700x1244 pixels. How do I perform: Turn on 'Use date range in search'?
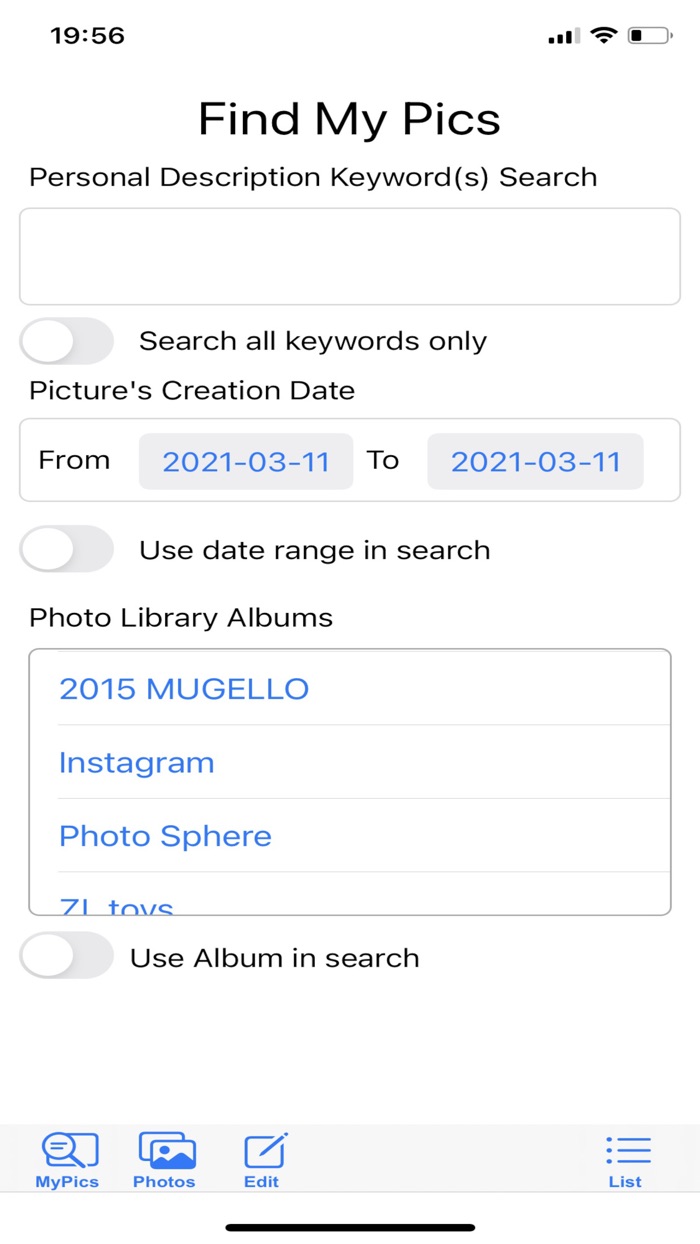click(65, 549)
